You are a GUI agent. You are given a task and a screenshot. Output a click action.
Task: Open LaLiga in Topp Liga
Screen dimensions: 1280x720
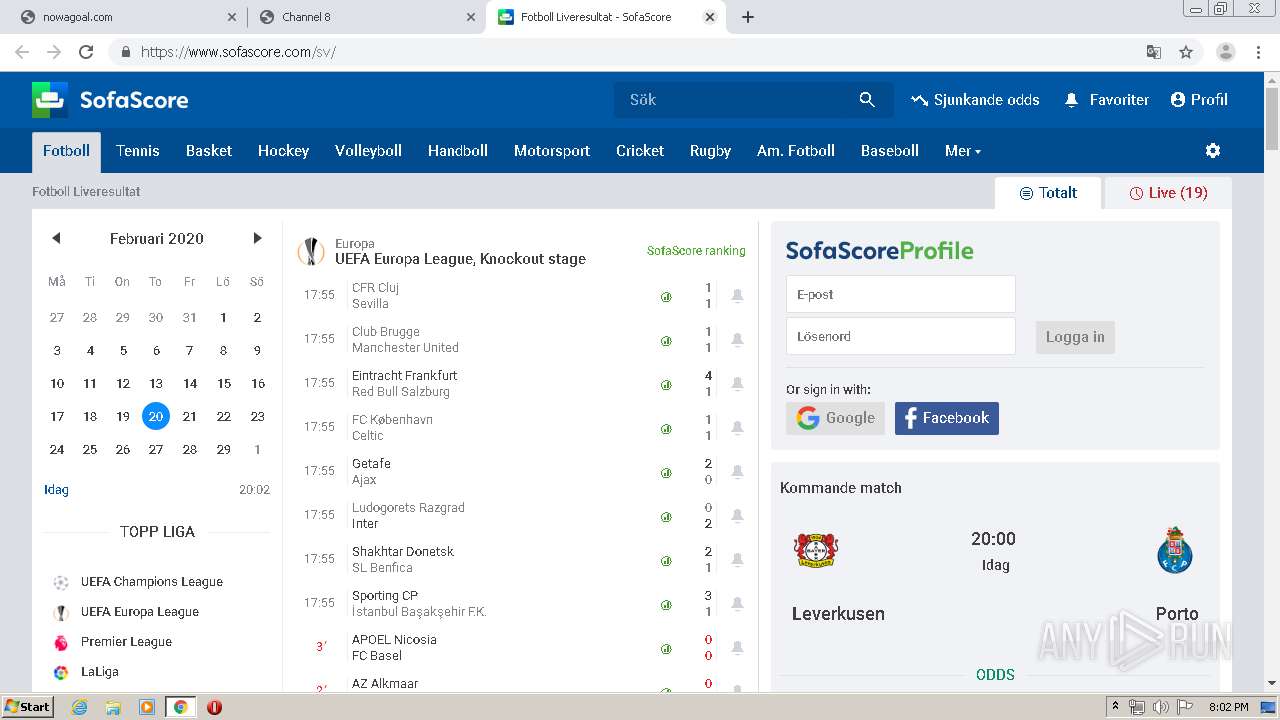point(100,672)
